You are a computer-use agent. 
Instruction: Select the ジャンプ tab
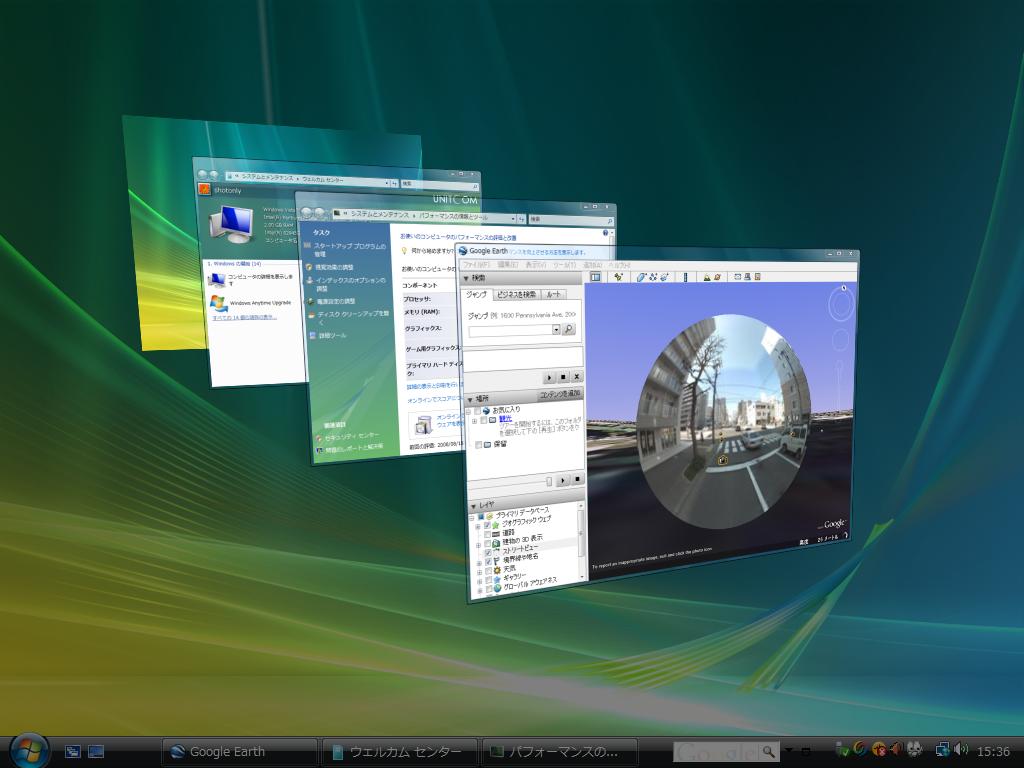(x=476, y=295)
